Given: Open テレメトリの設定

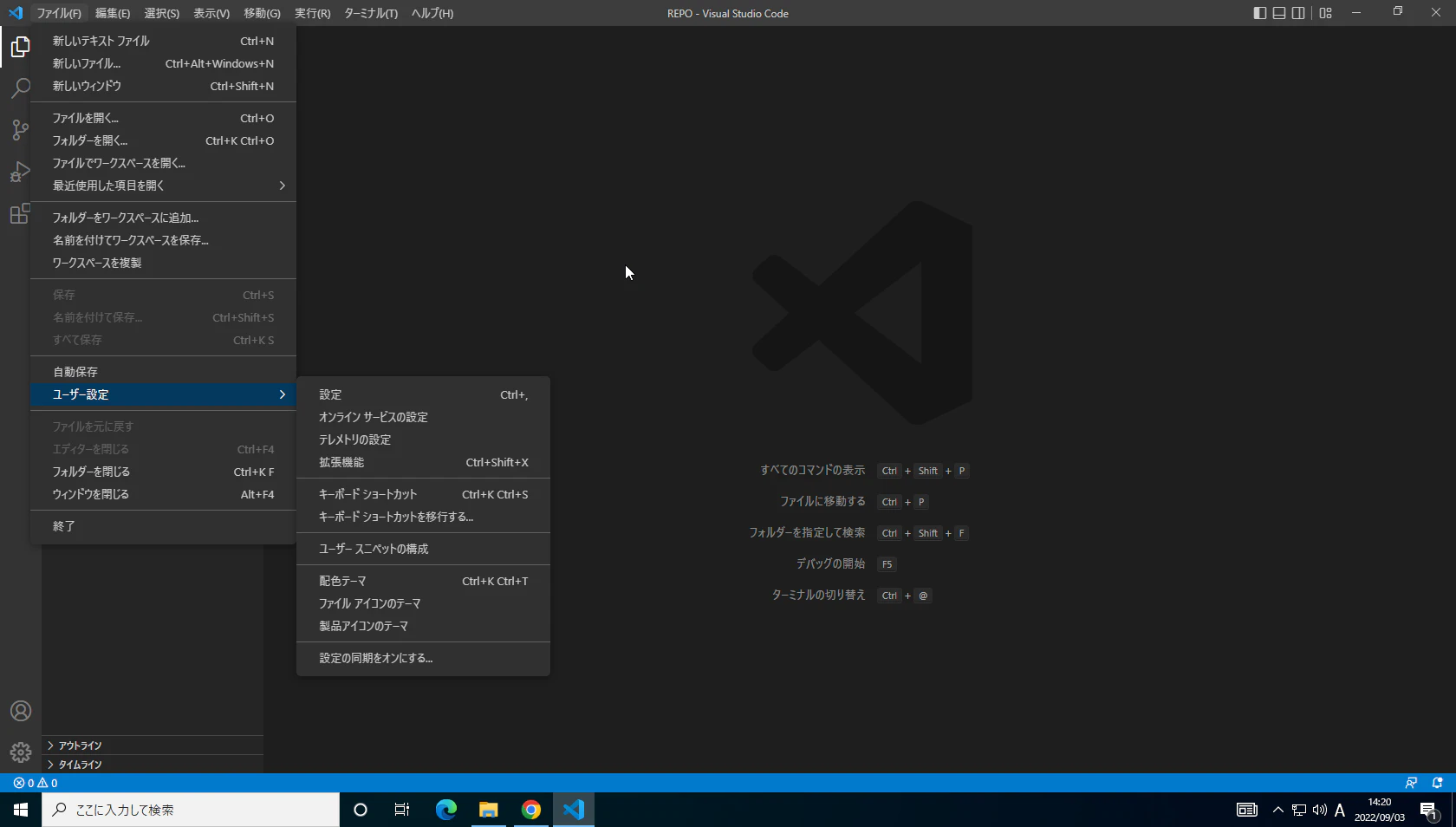Looking at the screenshot, I should point(424,440).
